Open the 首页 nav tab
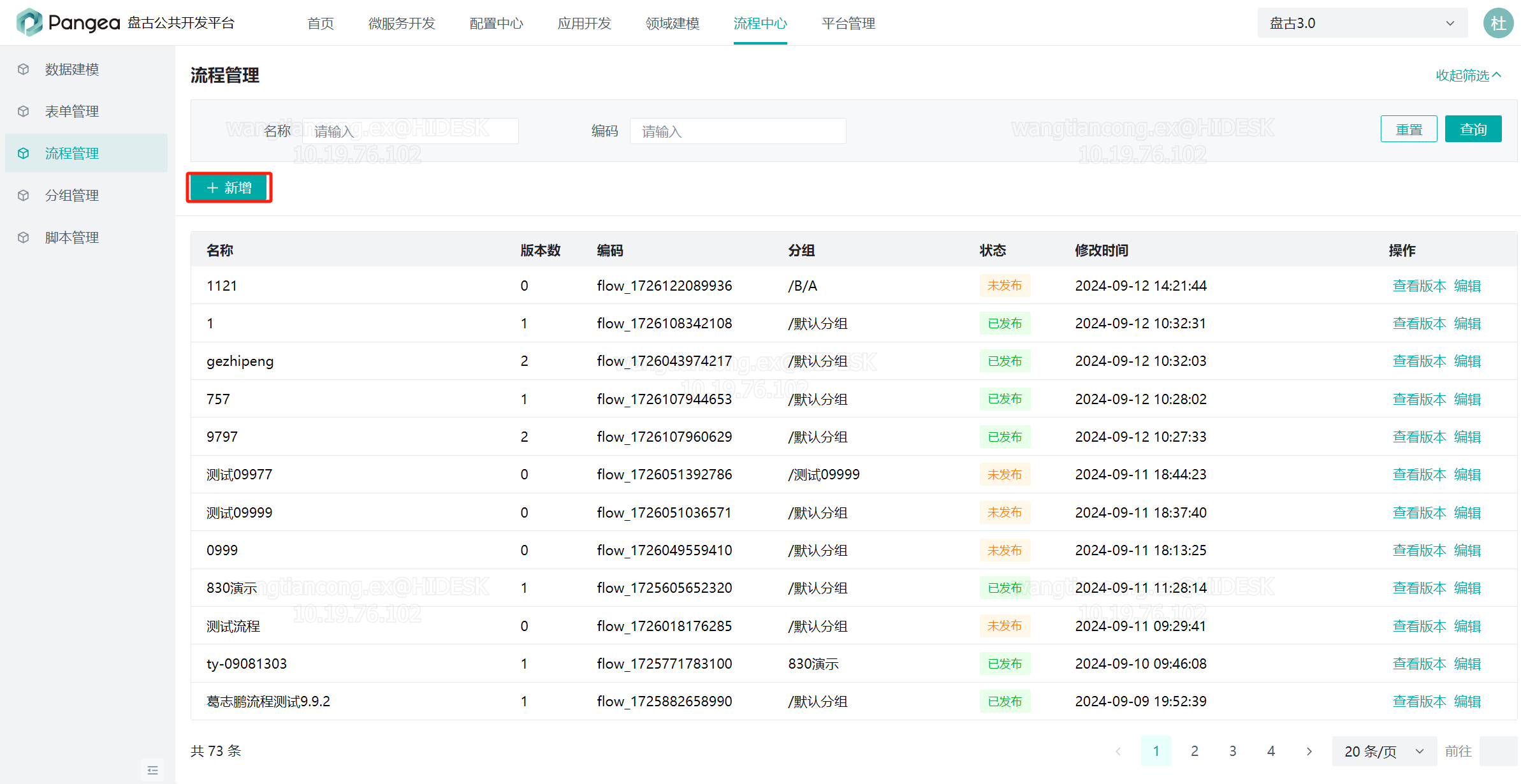This screenshot has height=784, width=1521. tap(321, 24)
